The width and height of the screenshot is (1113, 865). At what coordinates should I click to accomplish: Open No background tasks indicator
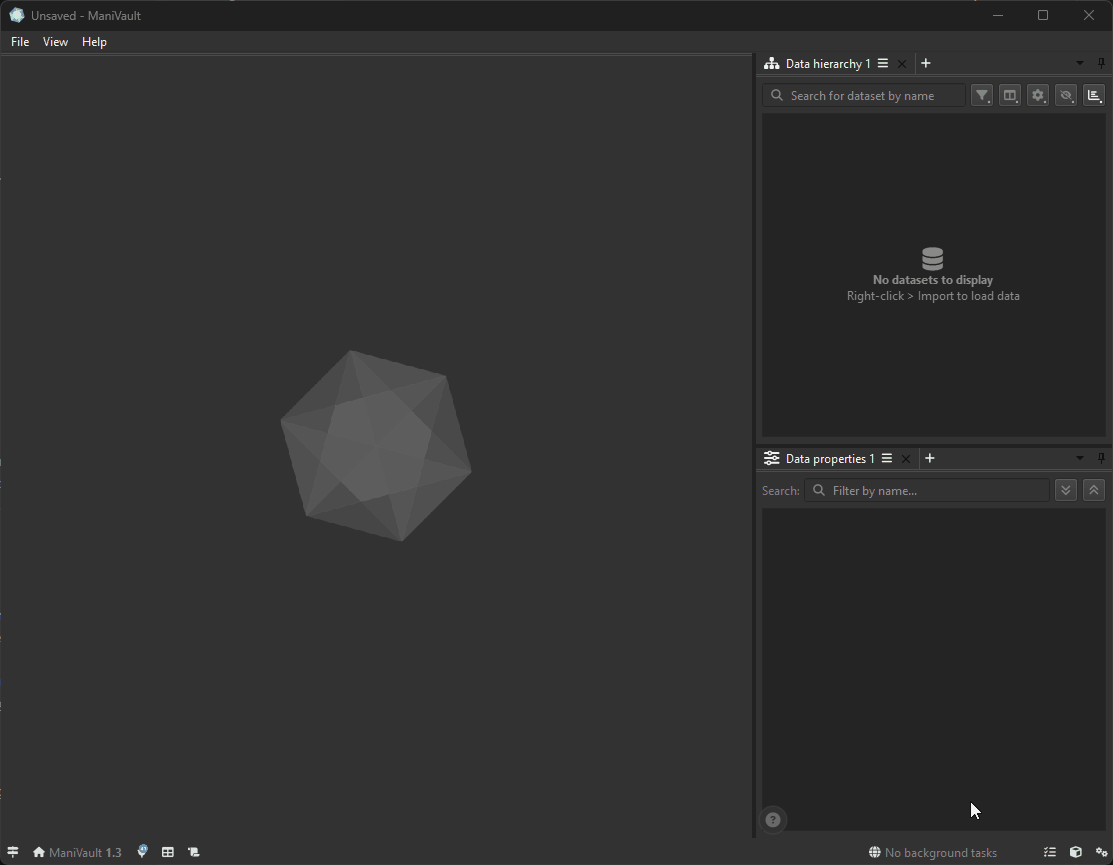click(933, 853)
